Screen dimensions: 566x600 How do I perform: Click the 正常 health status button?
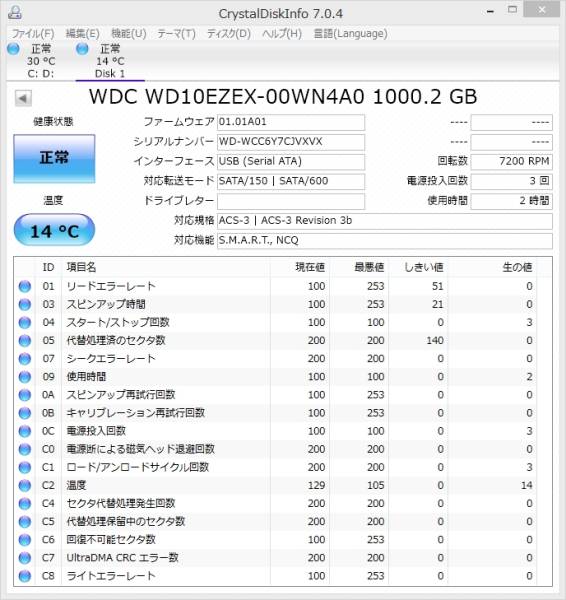(54, 158)
